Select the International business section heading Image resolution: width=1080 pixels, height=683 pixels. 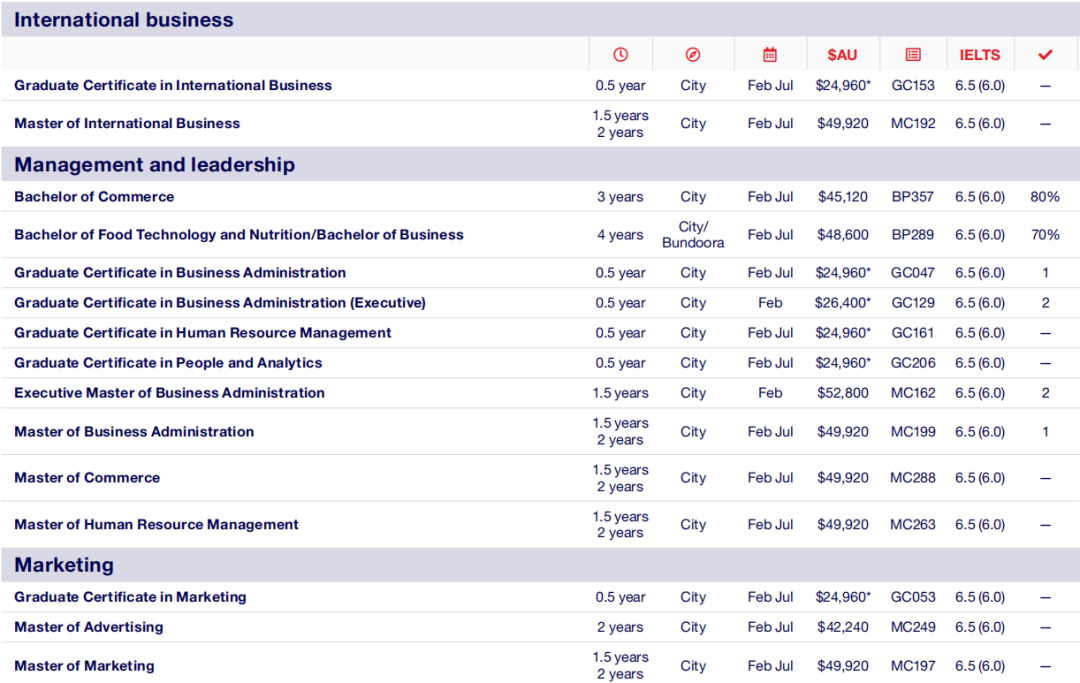tap(124, 19)
